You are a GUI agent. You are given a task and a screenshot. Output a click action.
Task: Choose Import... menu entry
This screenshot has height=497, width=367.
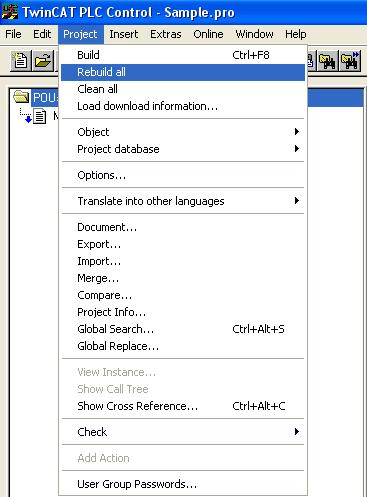tap(183, 261)
